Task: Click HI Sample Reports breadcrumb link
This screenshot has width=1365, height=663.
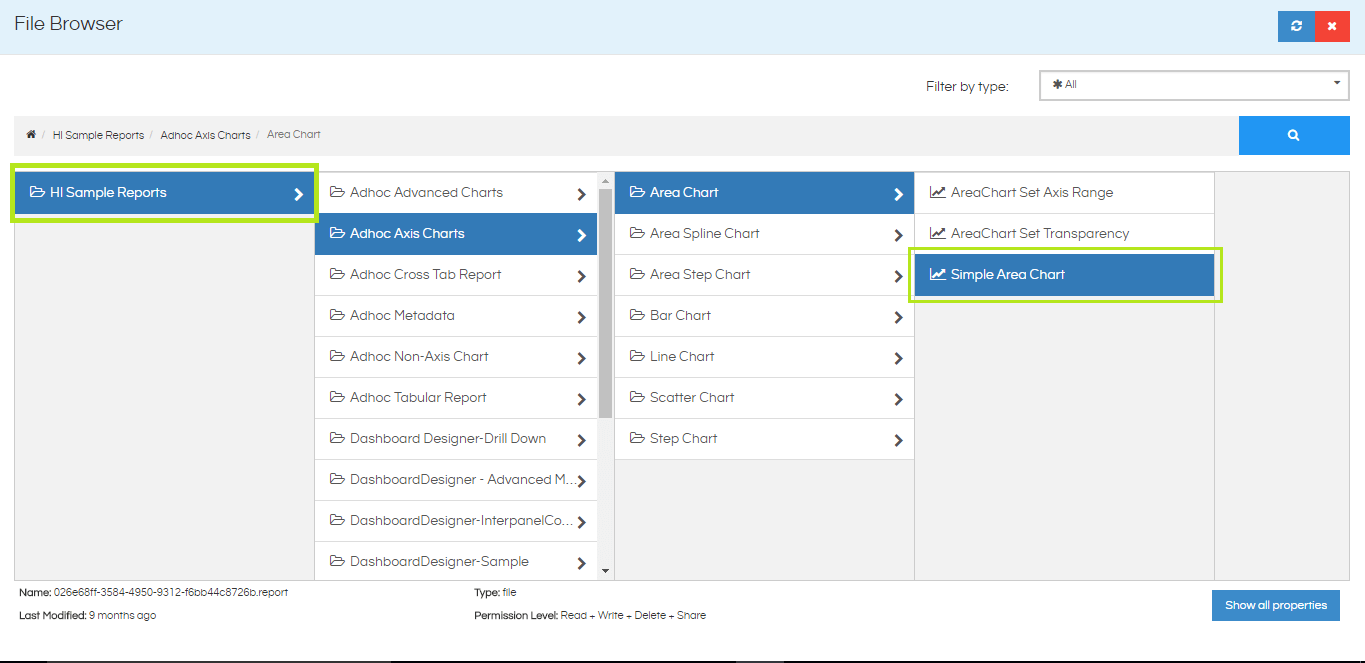Action: pos(98,135)
